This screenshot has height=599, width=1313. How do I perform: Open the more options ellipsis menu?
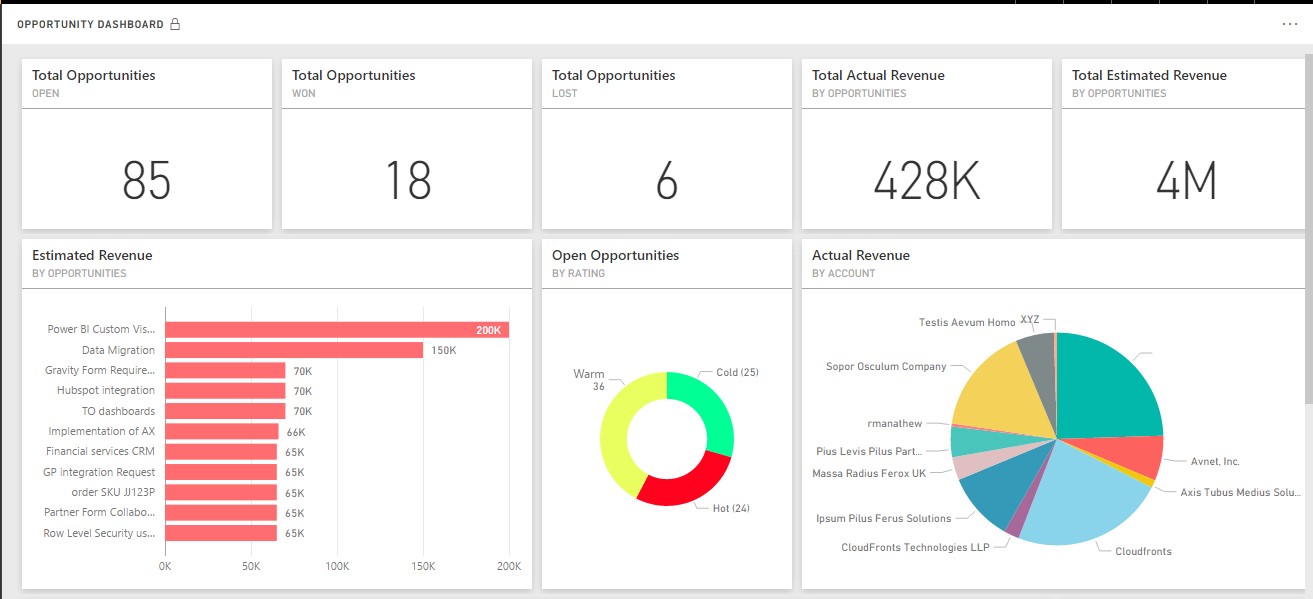click(1289, 24)
